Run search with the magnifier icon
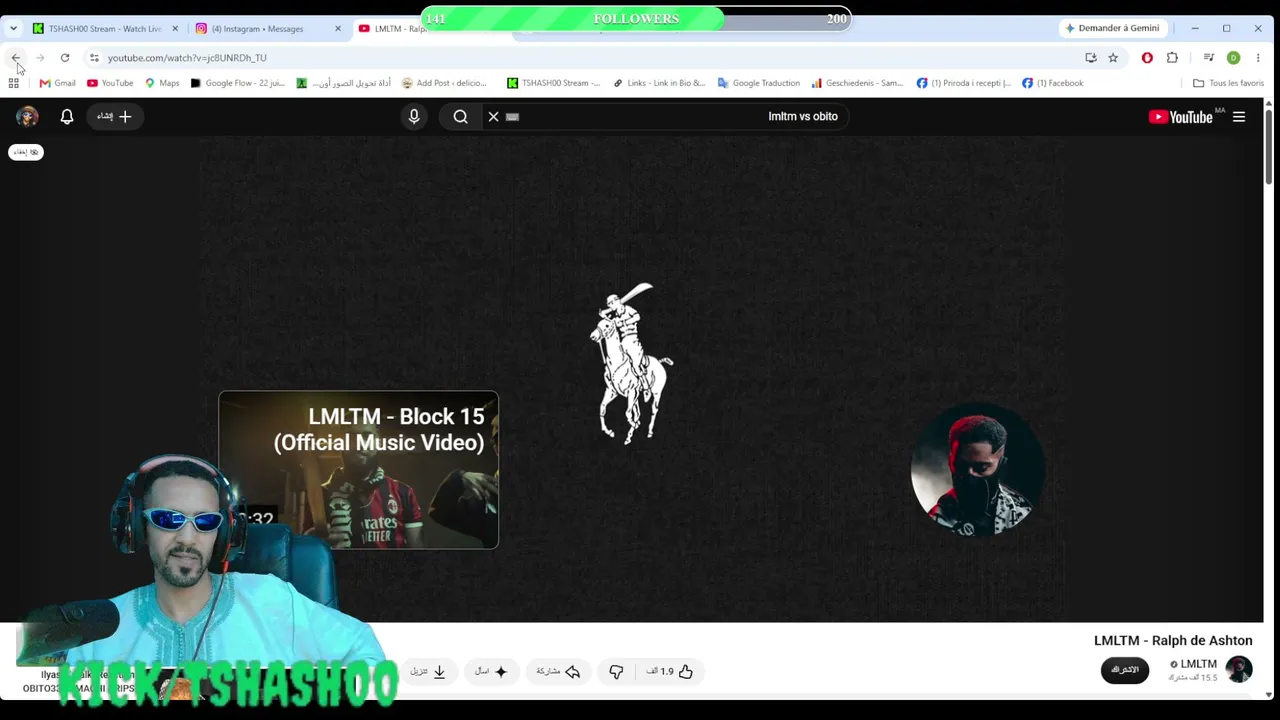This screenshot has width=1280, height=720. click(x=460, y=117)
